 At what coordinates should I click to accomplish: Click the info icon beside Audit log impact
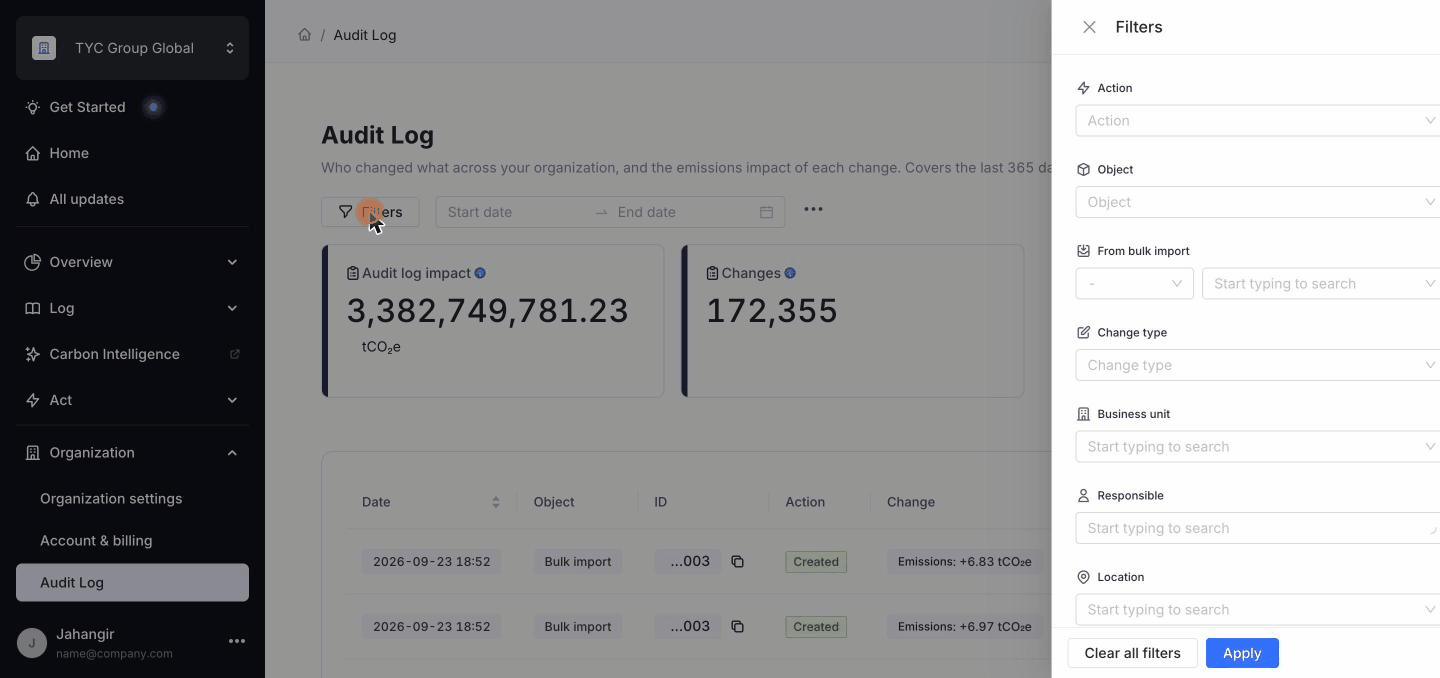(x=480, y=273)
